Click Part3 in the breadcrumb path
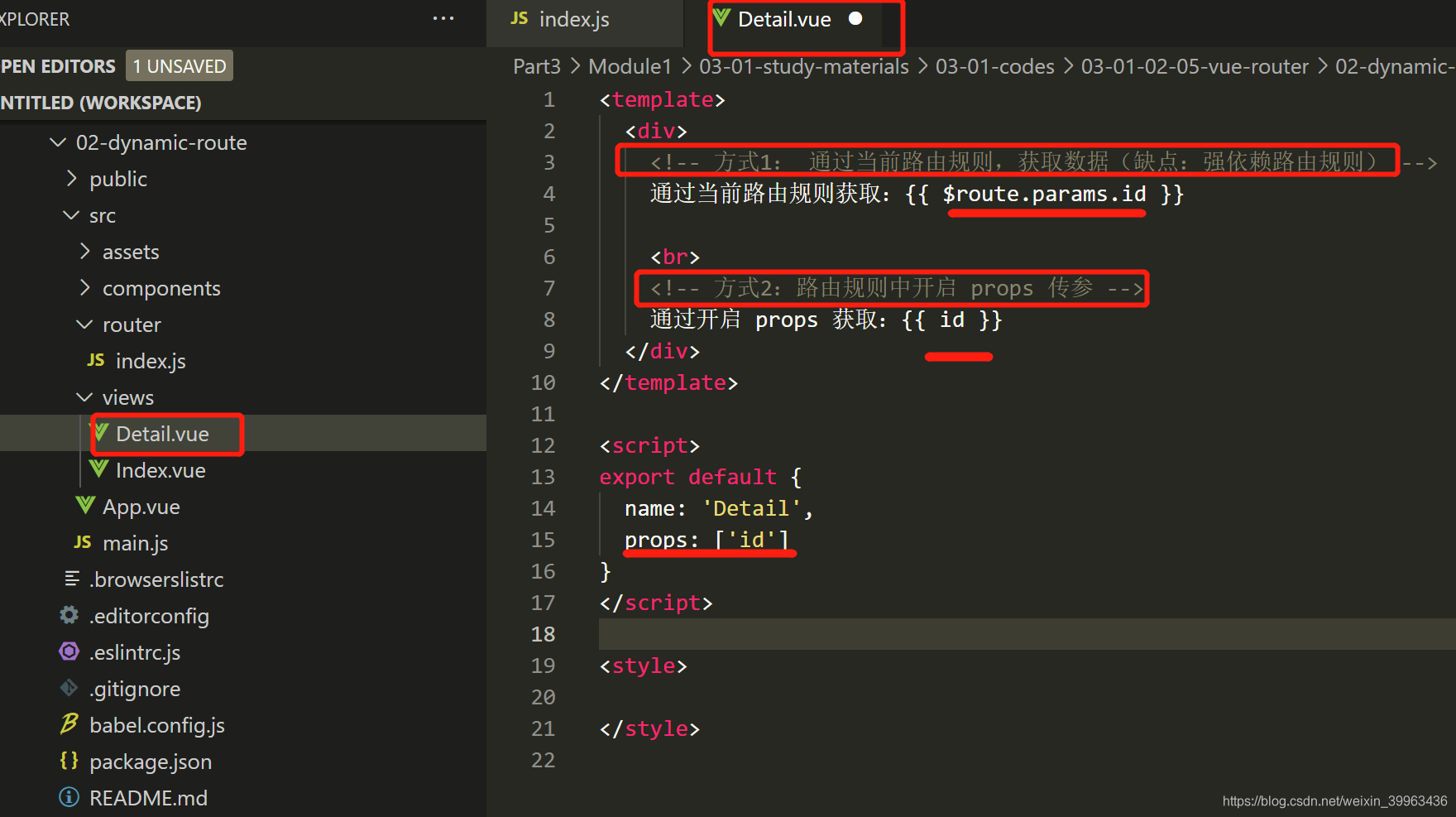This screenshot has width=1456, height=817. tap(537, 66)
